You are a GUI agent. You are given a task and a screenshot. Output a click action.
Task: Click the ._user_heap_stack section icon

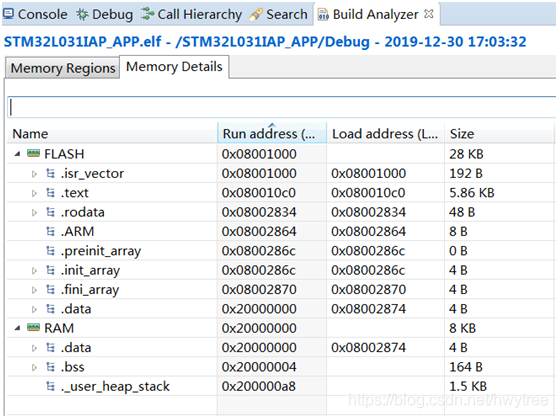coord(51,386)
